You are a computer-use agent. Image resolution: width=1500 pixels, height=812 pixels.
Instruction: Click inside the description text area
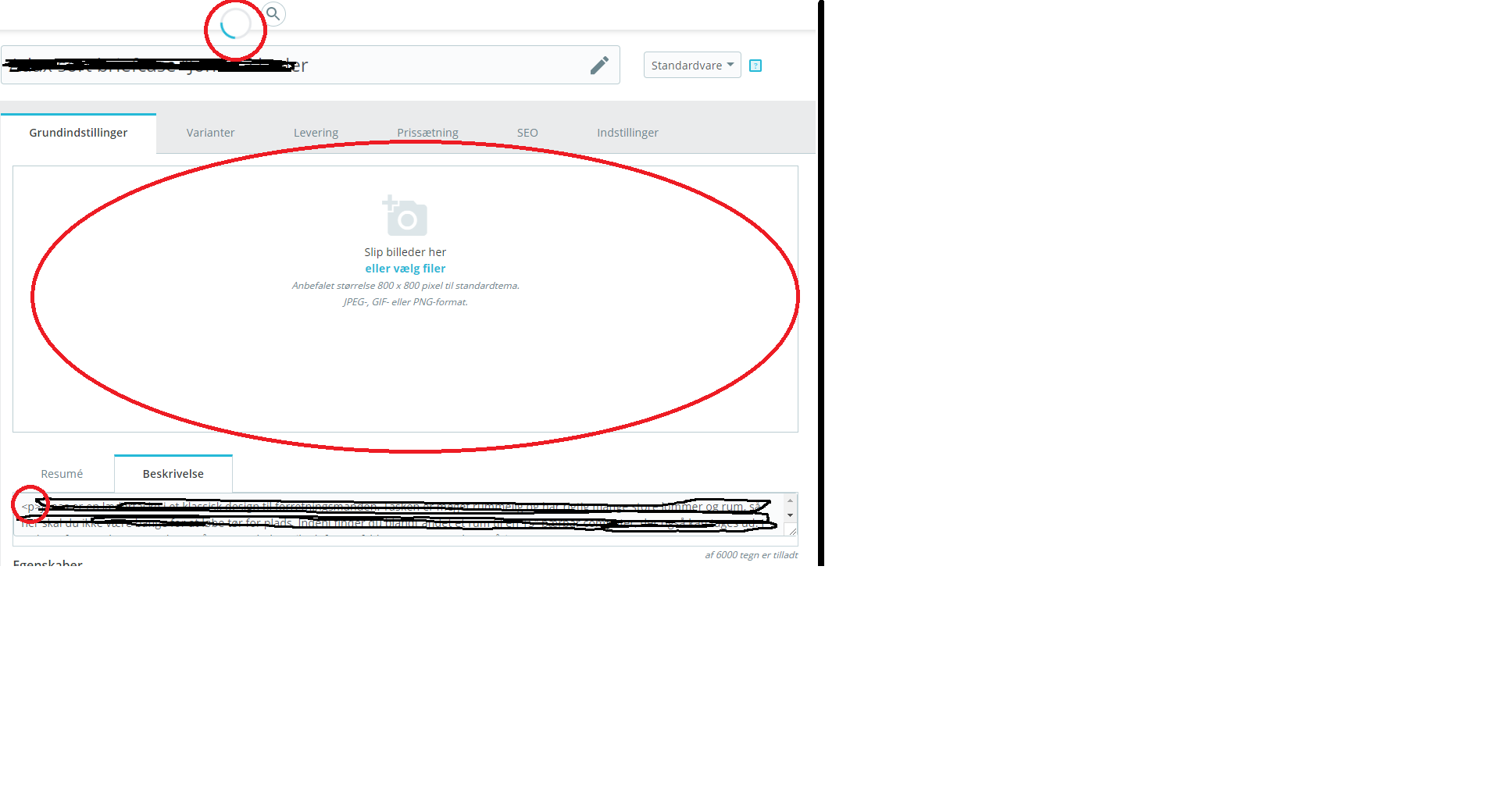point(398,515)
